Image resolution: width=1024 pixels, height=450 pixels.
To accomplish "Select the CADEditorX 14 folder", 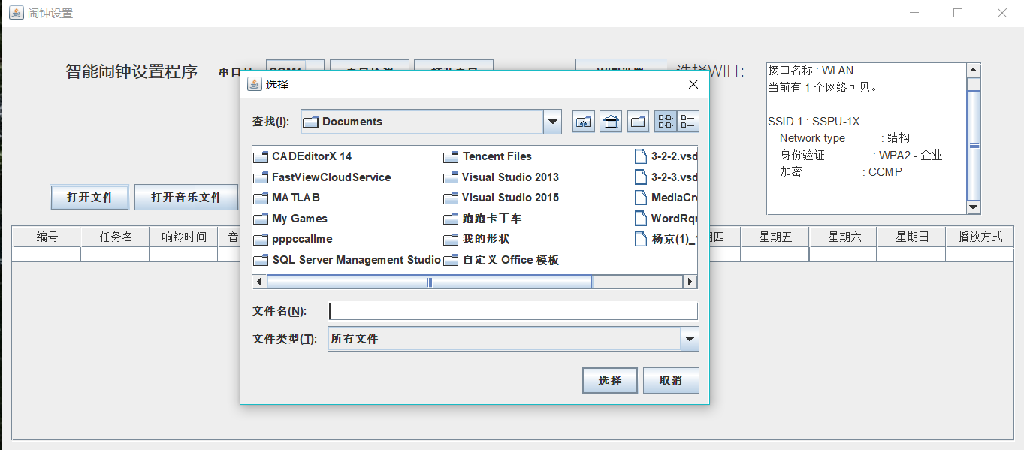I will (x=303, y=156).
